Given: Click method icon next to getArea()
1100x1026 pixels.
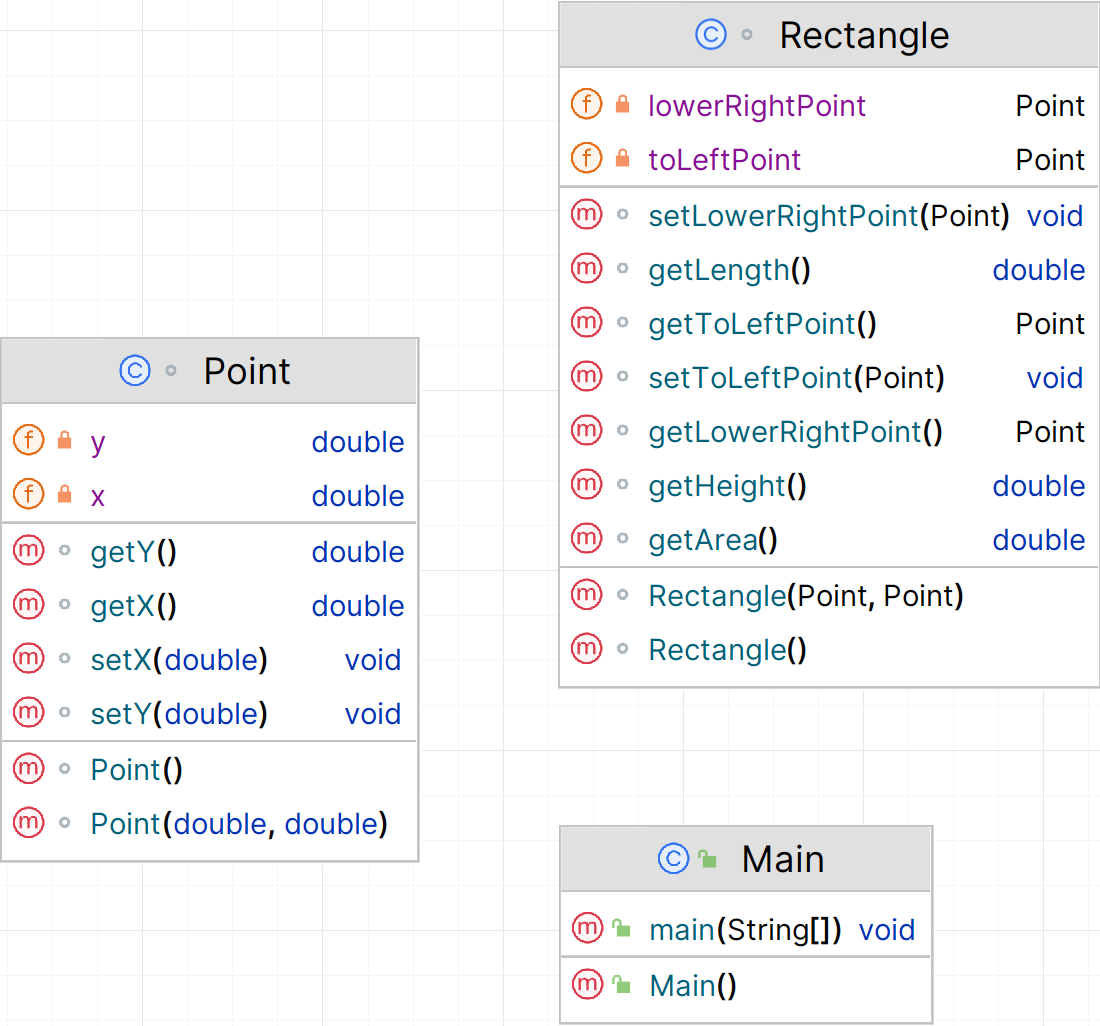Looking at the screenshot, I should tap(586, 540).
